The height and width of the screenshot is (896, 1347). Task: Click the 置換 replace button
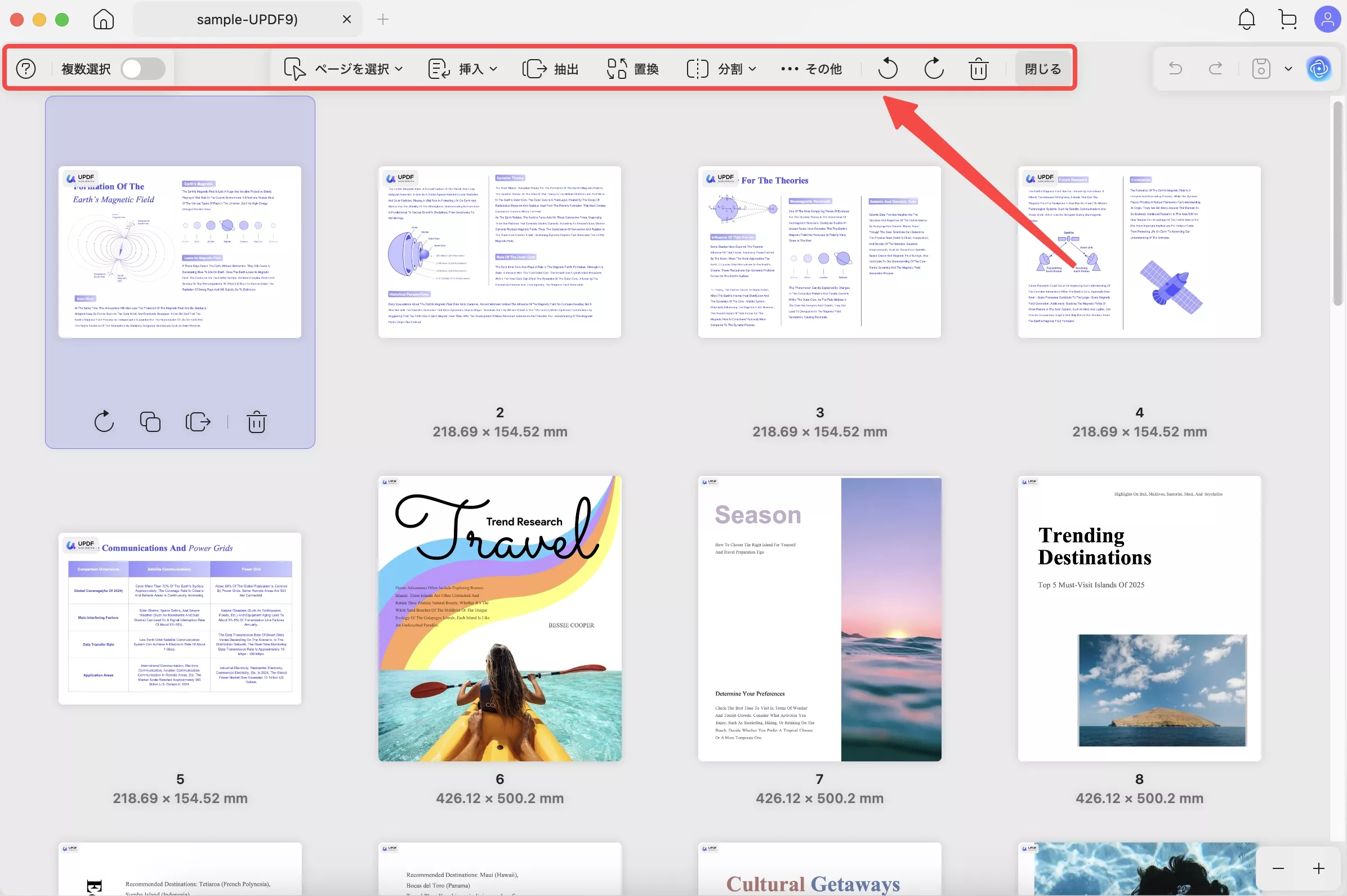pos(633,69)
